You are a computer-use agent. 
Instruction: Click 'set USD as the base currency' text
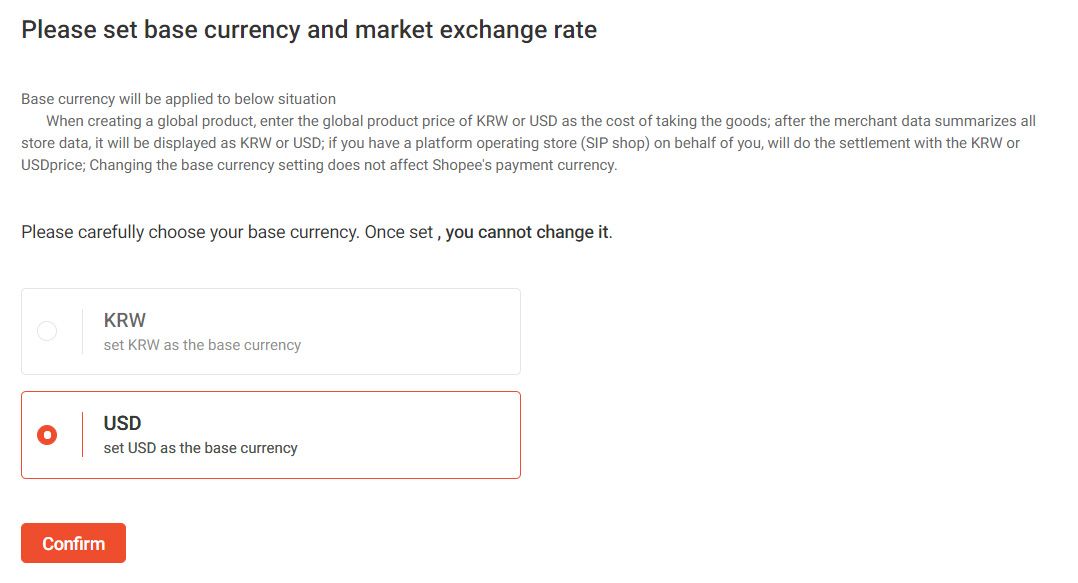(200, 448)
